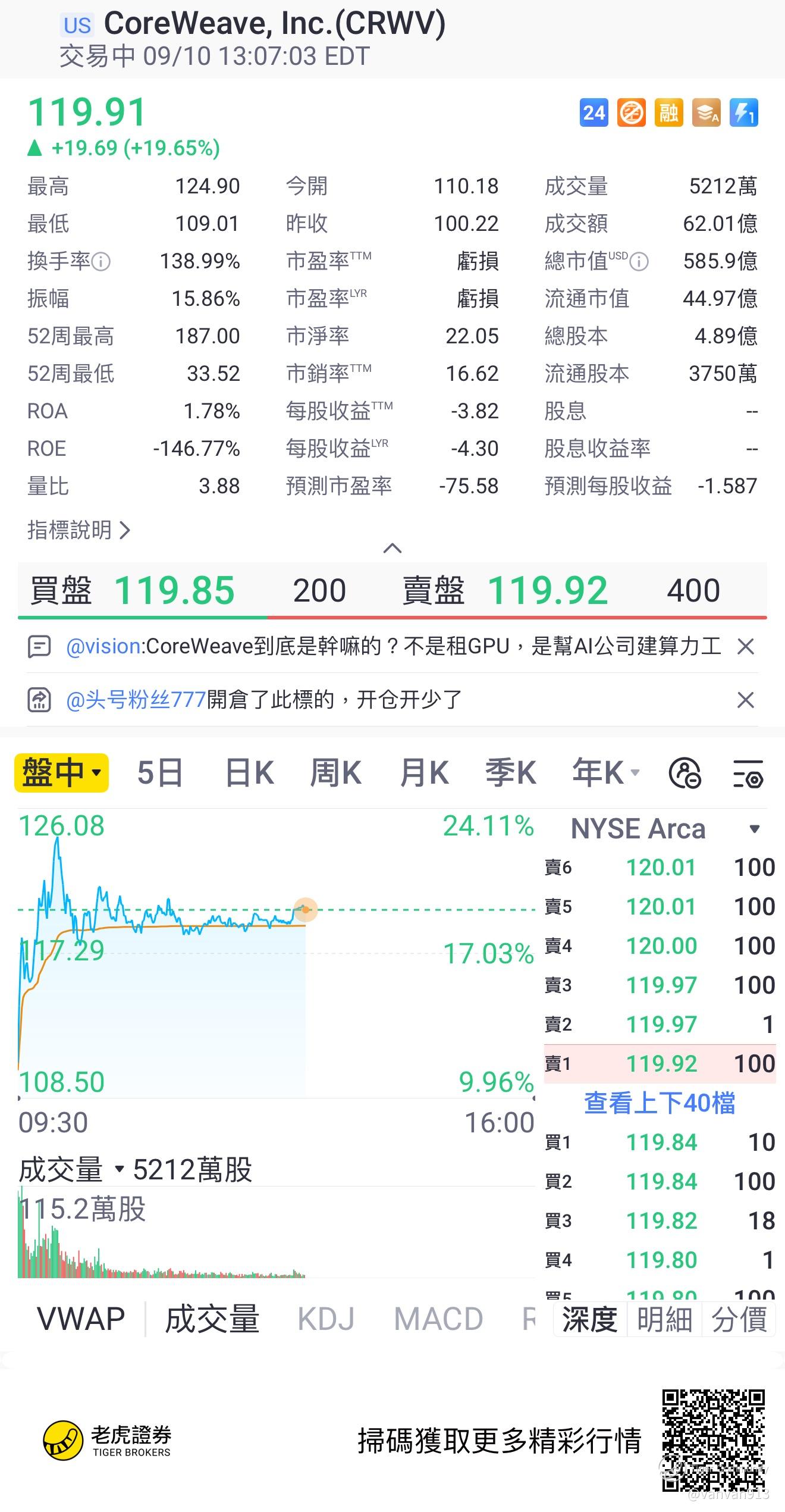Screen dimensions: 785x1512
Task: Tap the blue lightning bolt badge
Action: (744, 112)
